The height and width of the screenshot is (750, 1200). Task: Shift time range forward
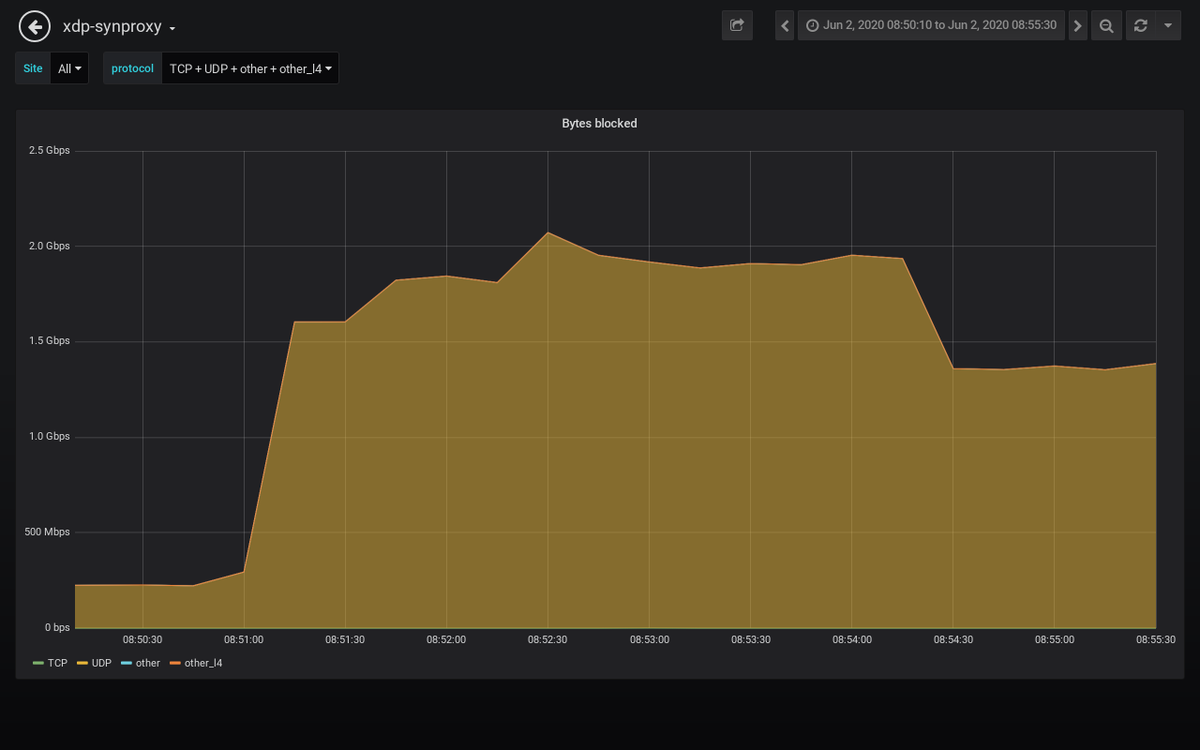tap(1078, 25)
